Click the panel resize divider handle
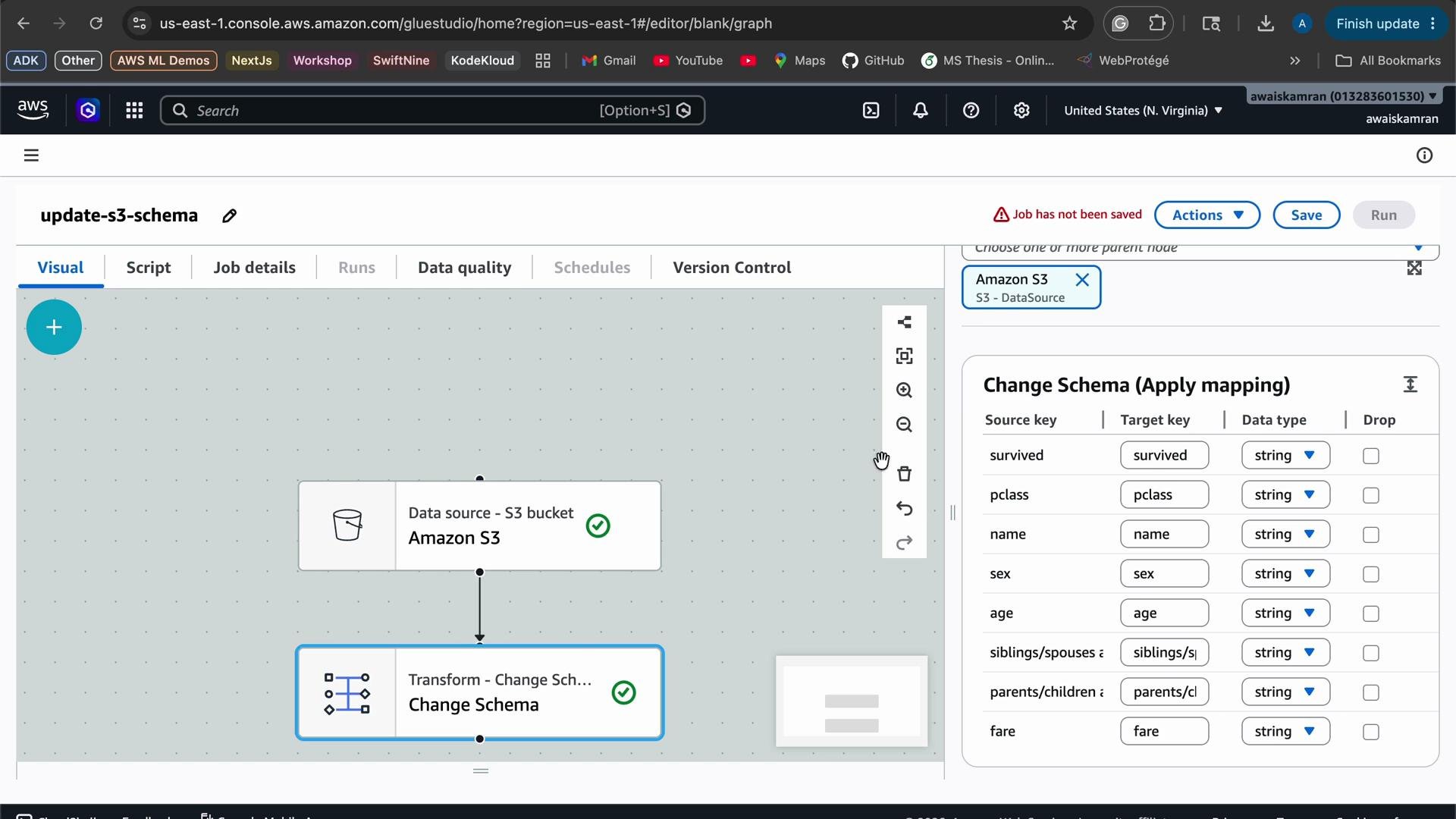 click(x=952, y=513)
